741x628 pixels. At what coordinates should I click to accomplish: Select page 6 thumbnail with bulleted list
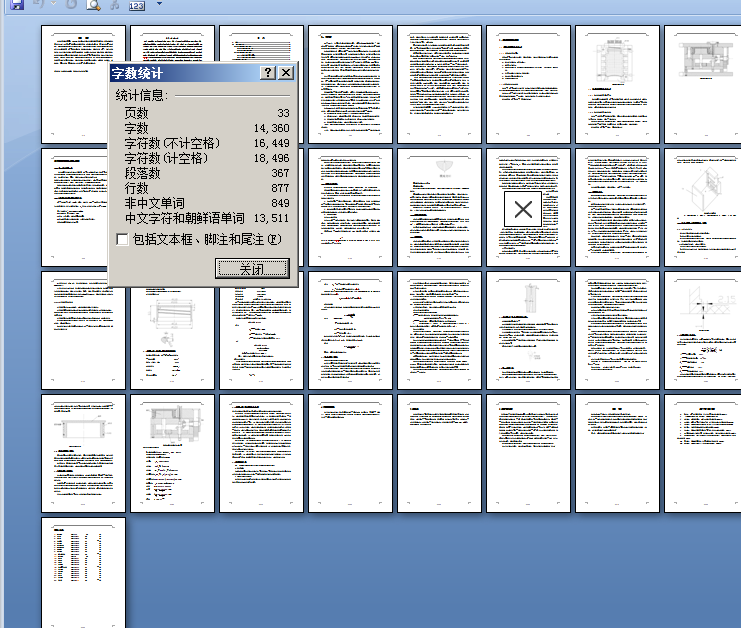[x=528, y=85]
